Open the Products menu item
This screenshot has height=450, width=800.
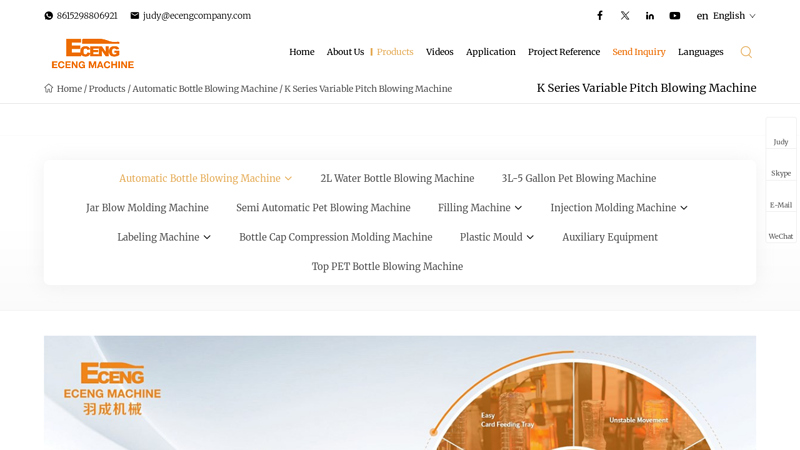tap(395, 52)
